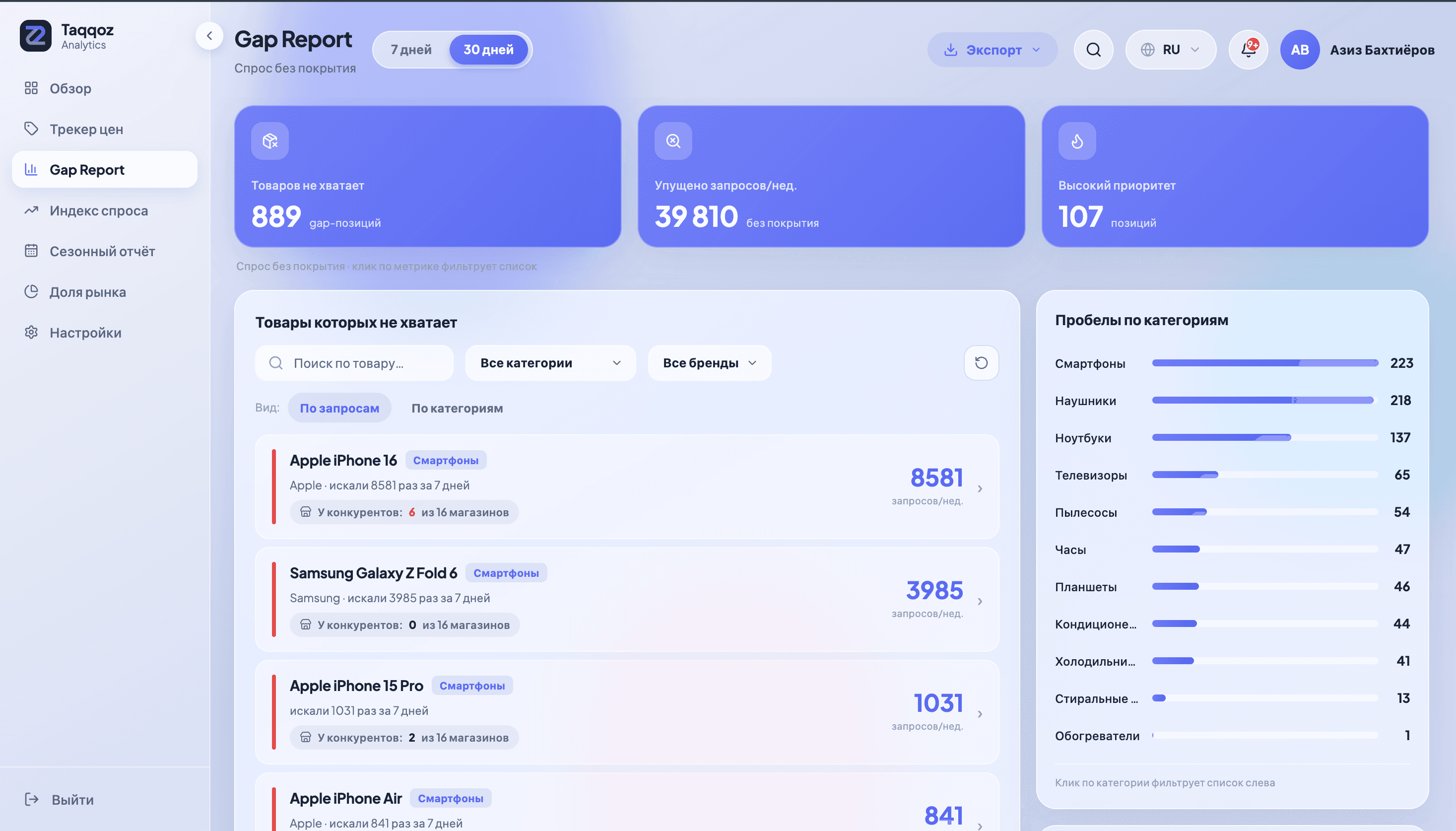Click the Трекер цен tag icon
The height and width of the screenshot is (831, 1456).
pyautogui.click(x=31, y=129)
